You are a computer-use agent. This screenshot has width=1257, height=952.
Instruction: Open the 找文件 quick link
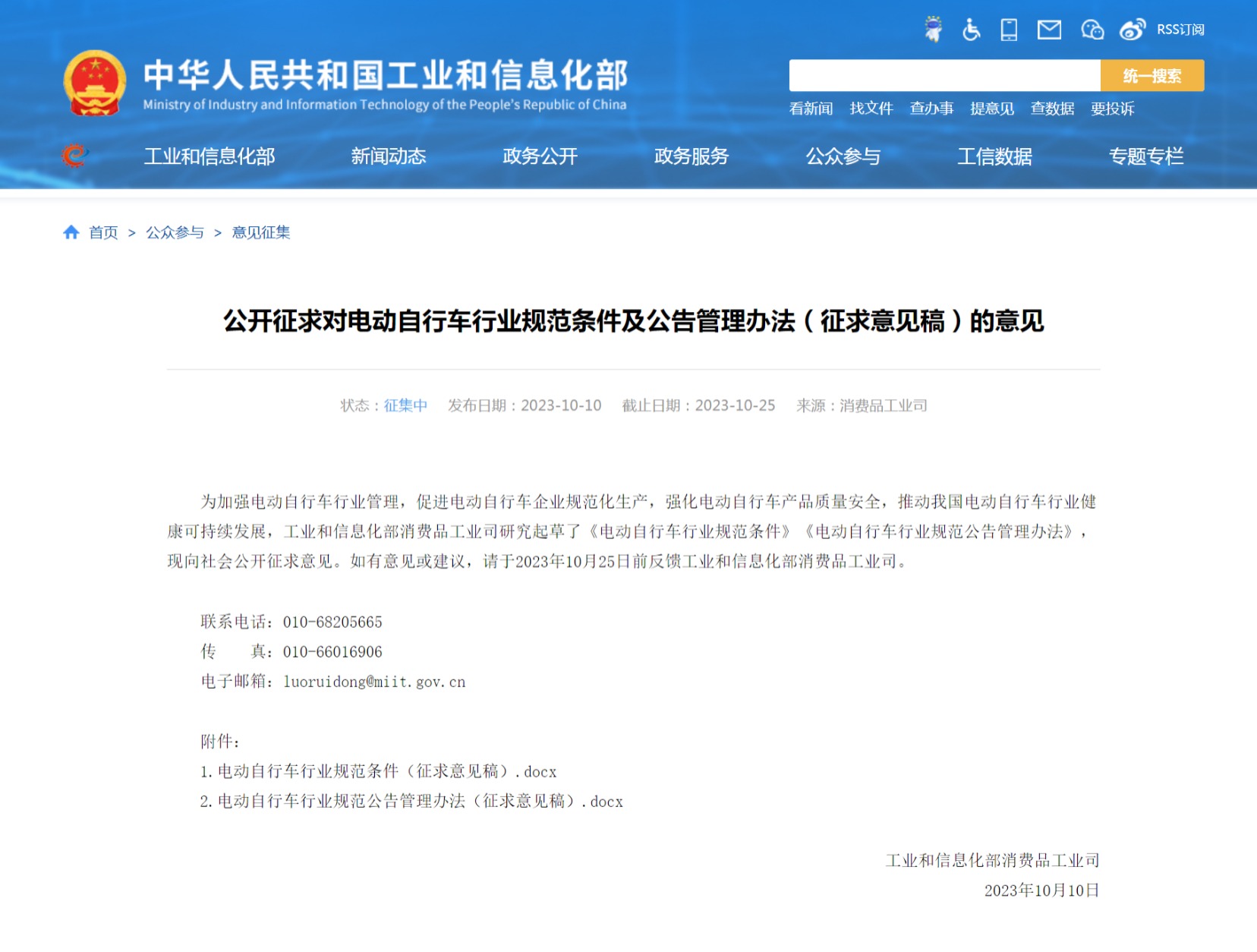(871, 109)
